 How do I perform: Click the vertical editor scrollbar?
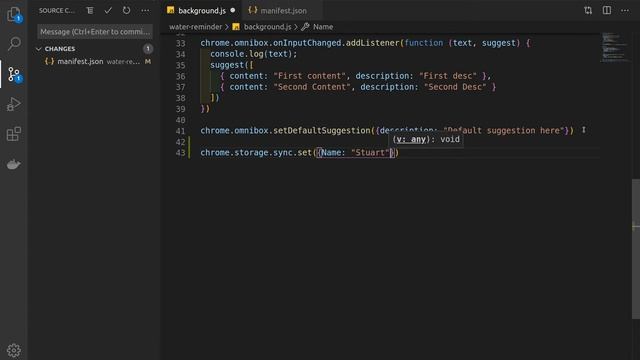(636, 249)
